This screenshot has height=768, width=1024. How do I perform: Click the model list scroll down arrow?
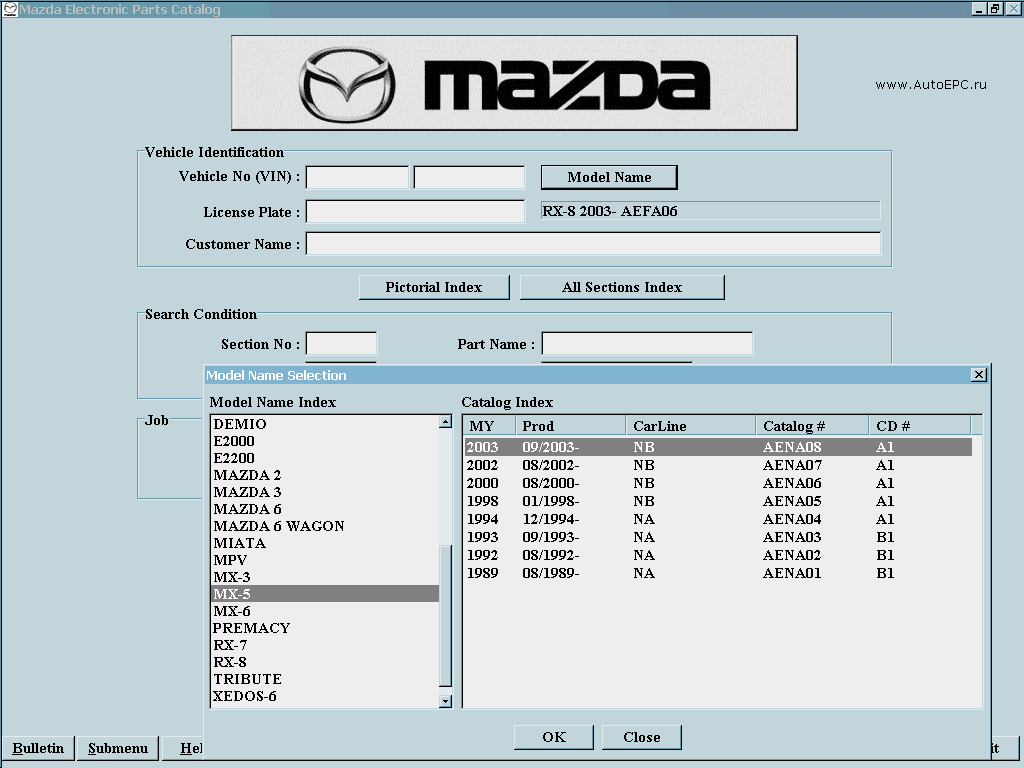(x=445, y=701)
